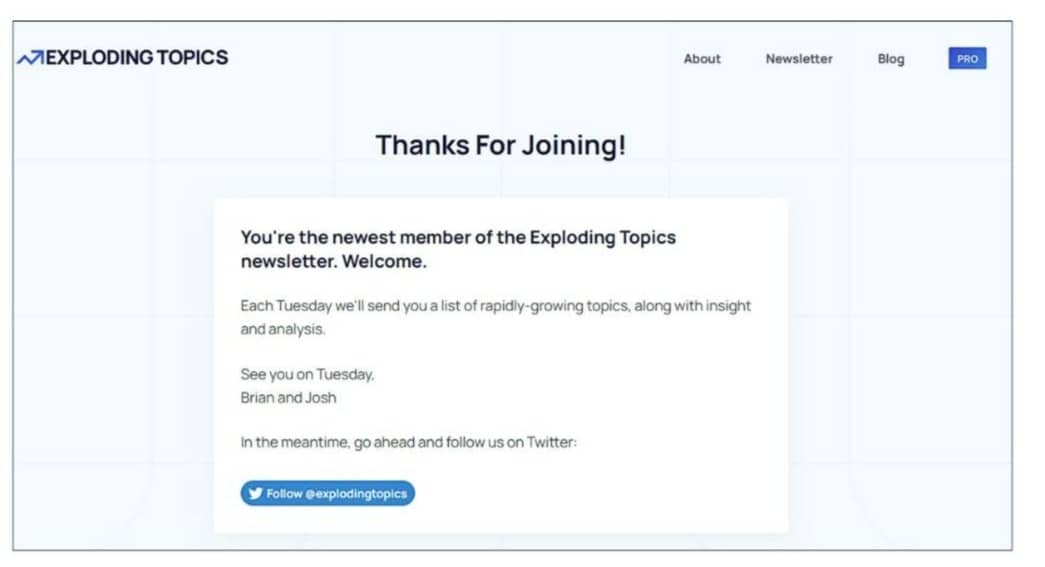Click the Thanks For Joining! heading
The image size is (1045, 567).
point(501,145)
